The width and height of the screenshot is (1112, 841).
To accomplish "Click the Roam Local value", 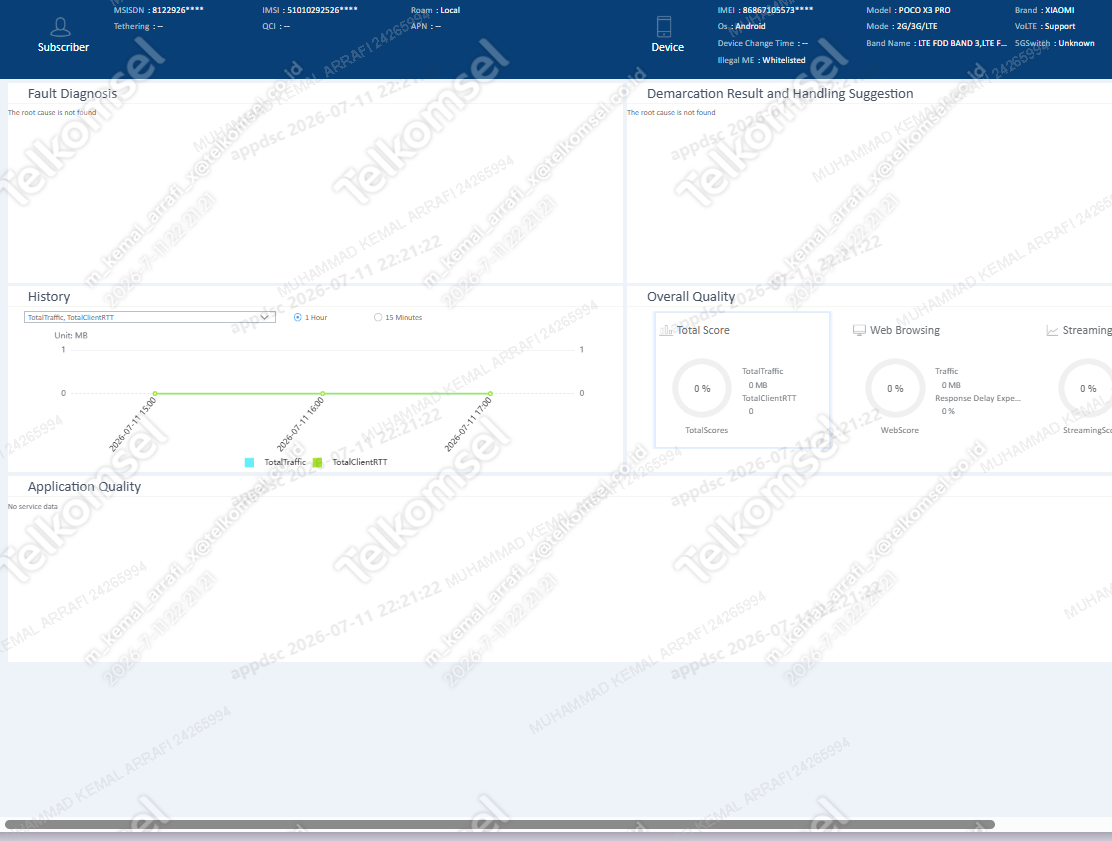I will (450, 11).
